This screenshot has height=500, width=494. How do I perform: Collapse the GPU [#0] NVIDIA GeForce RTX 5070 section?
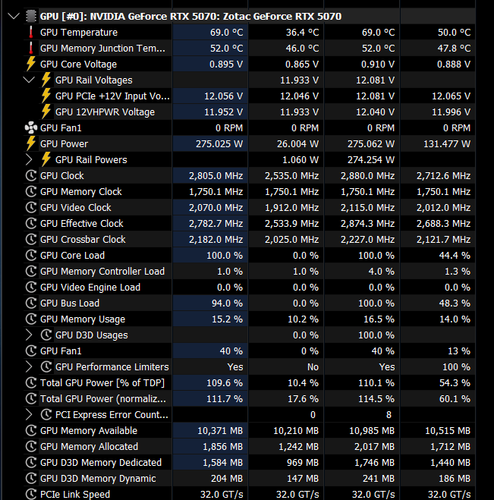pyautogui.click(x=13, y=16)
